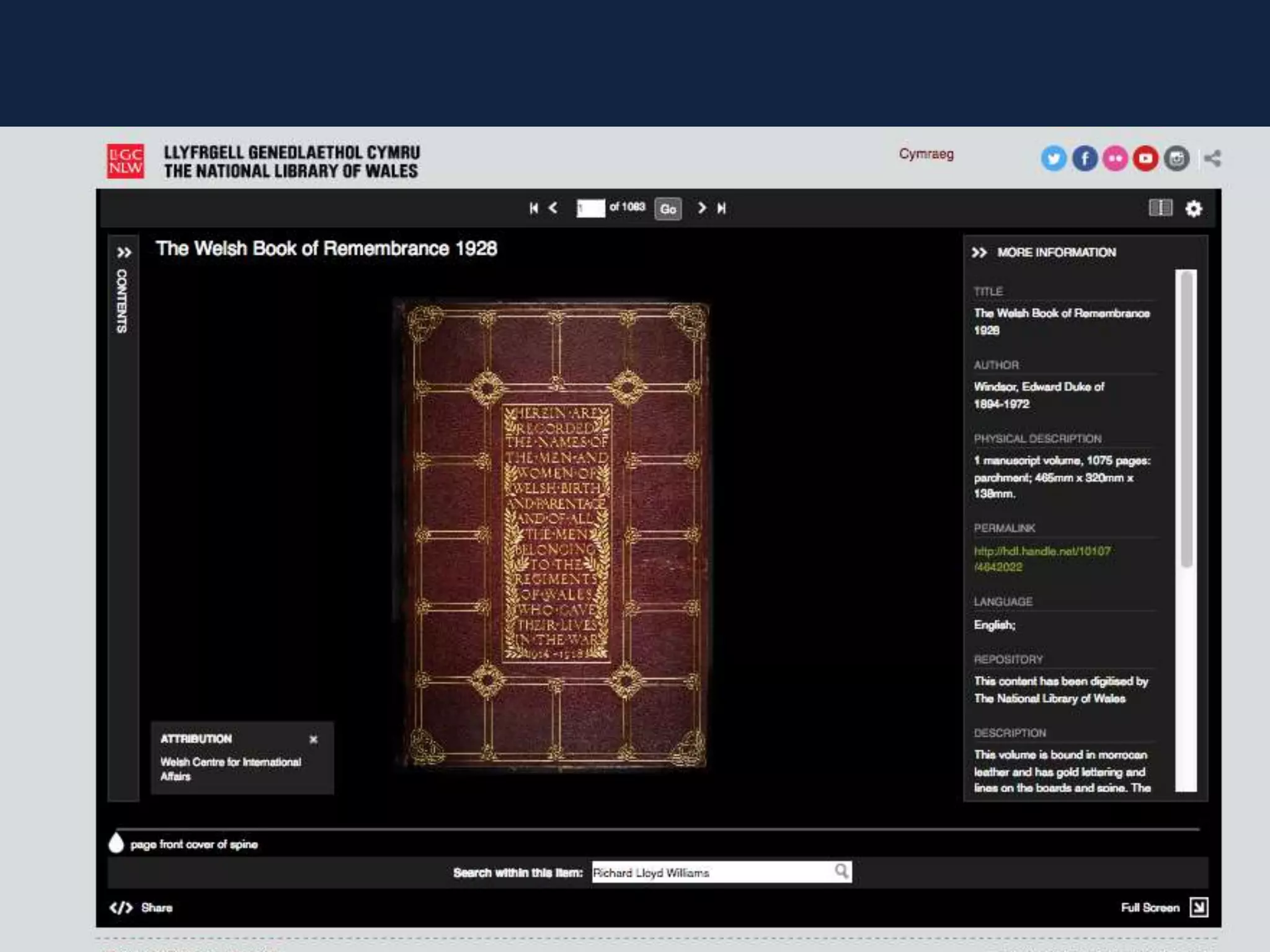Go to previous page arrow

pos(553,208)
